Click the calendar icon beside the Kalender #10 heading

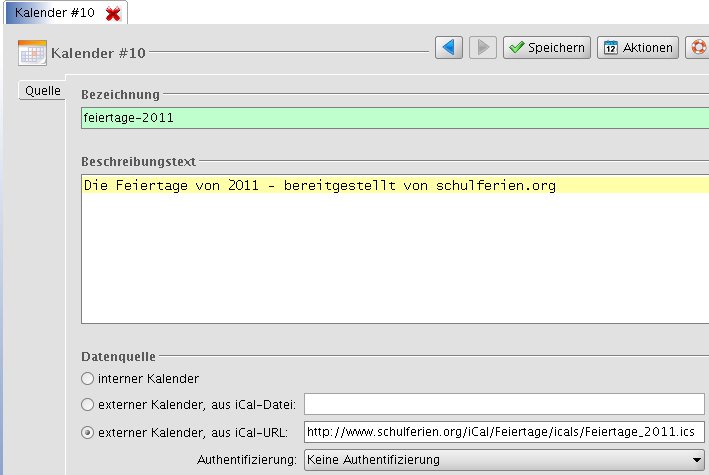(32, 53)
